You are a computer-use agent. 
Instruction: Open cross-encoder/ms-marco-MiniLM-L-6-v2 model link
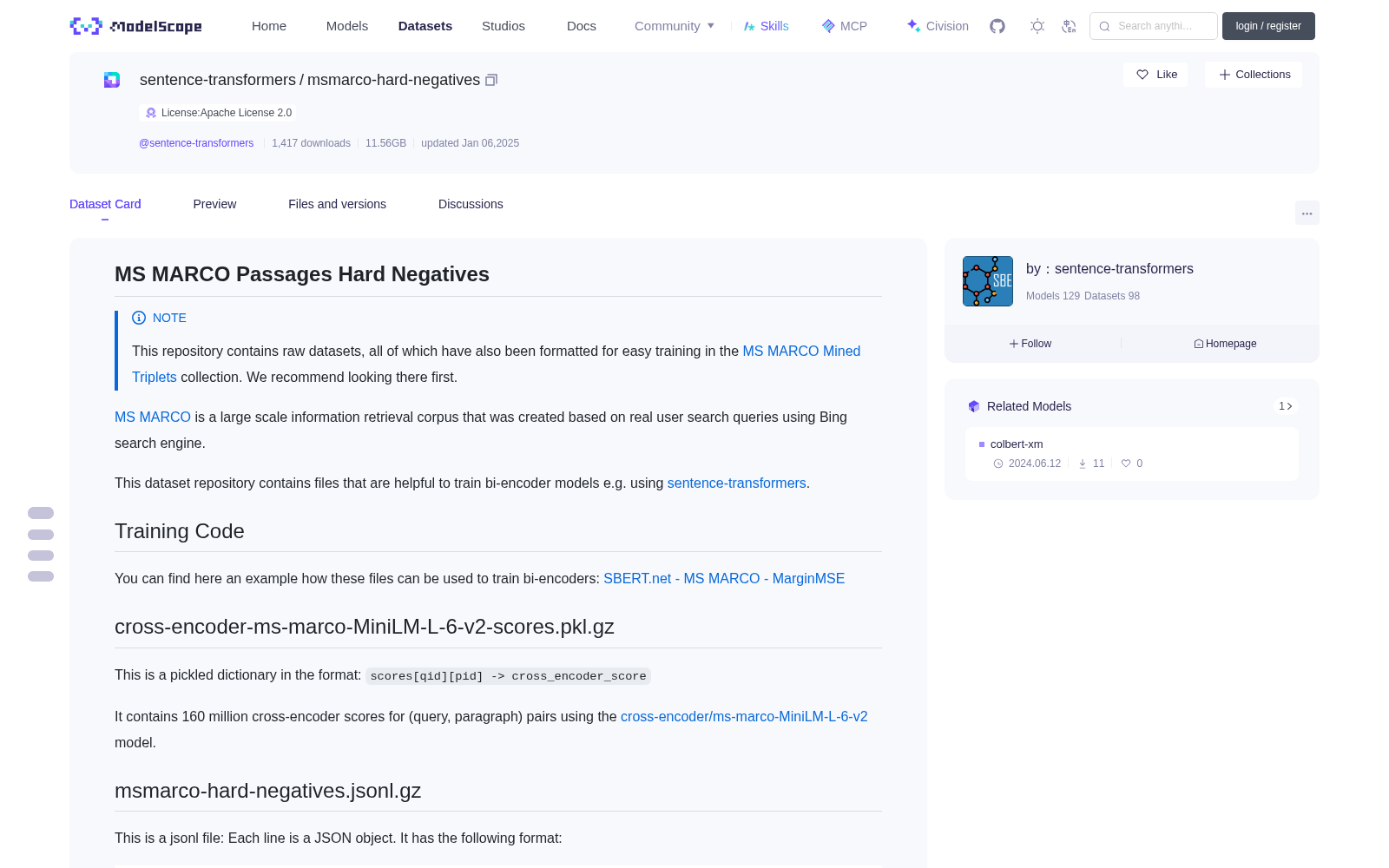tap(744, 716)
